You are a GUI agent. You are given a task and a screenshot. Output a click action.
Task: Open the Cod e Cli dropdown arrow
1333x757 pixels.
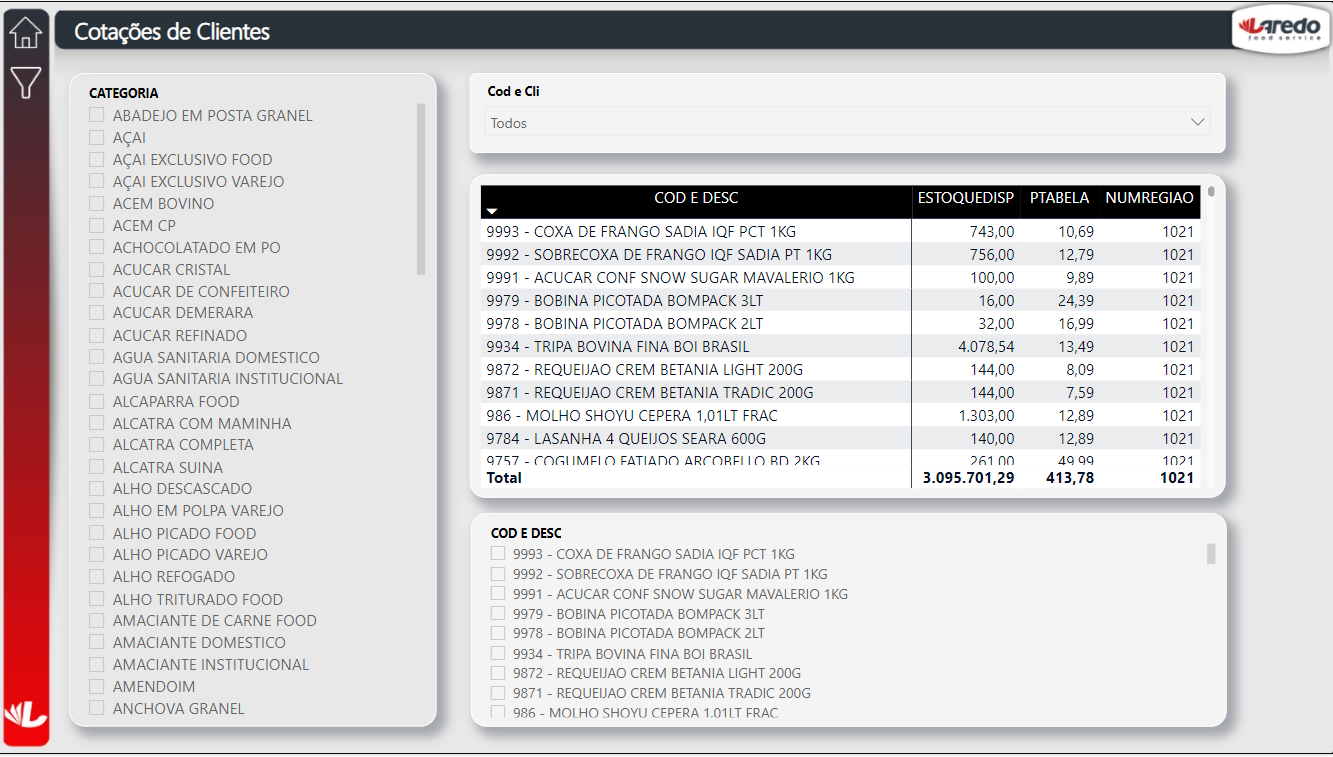coord(1197,122)
